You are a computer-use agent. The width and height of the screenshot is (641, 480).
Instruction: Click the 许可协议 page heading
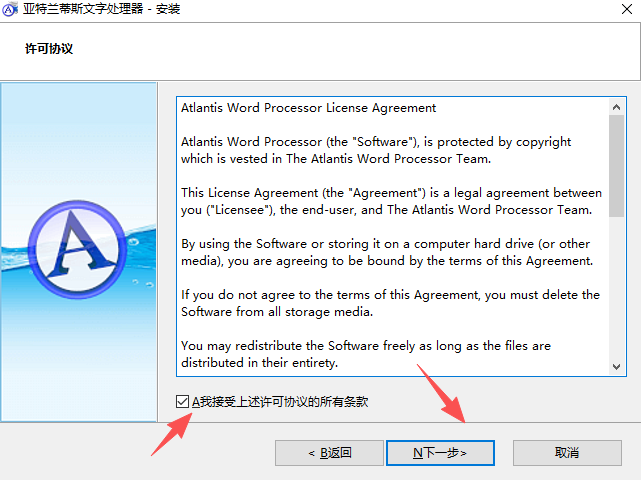(49, 49)
